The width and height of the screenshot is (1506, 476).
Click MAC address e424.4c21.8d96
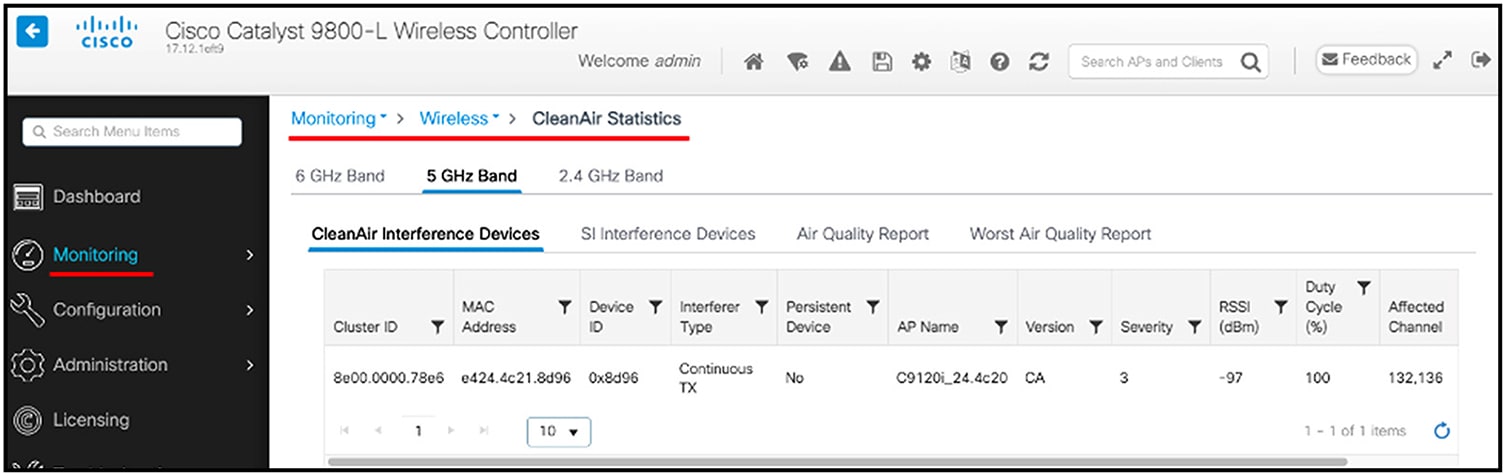click(x=516, y=379)
